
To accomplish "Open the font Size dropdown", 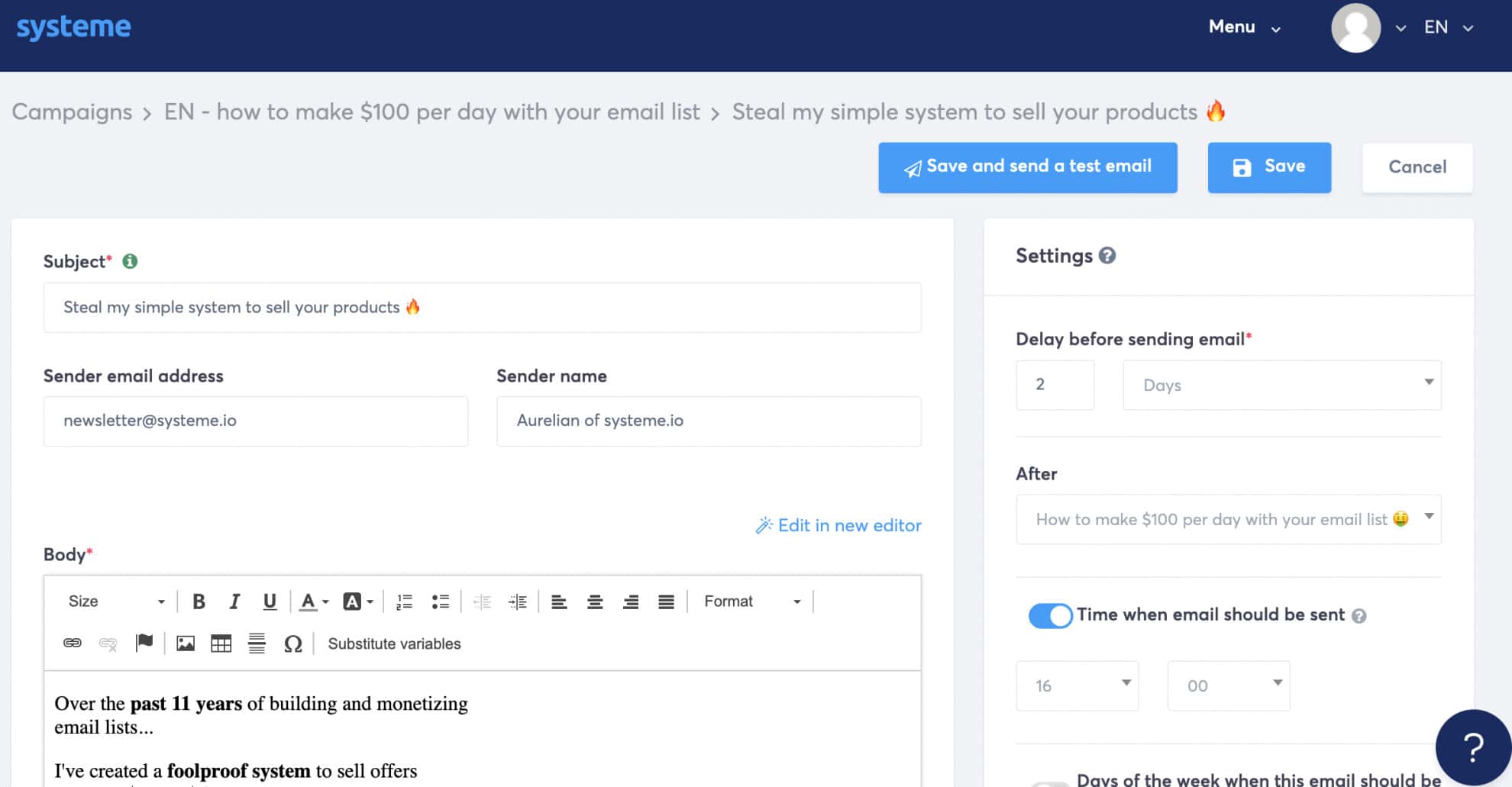I will pos(116,602).
